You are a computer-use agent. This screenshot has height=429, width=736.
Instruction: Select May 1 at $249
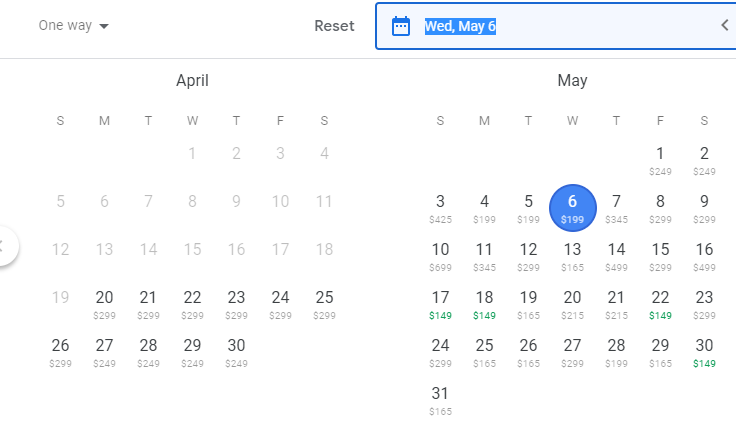coord(660,158)
